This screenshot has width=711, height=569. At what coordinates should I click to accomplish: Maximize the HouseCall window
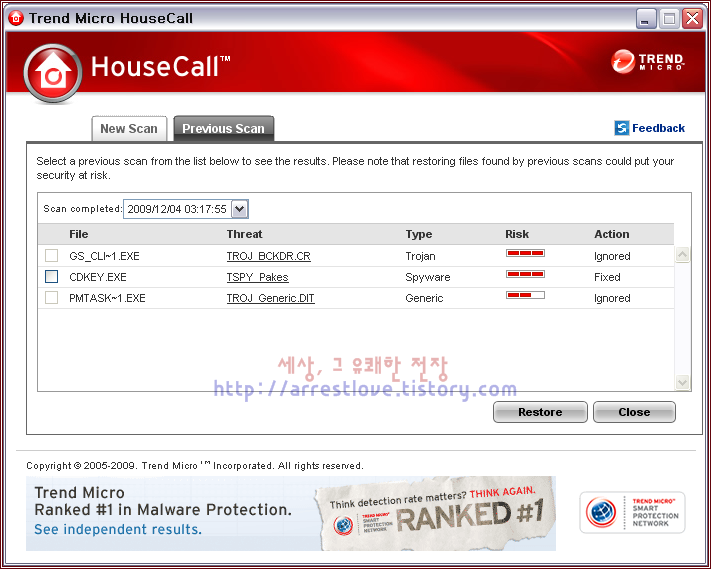(x=669, y=19)
